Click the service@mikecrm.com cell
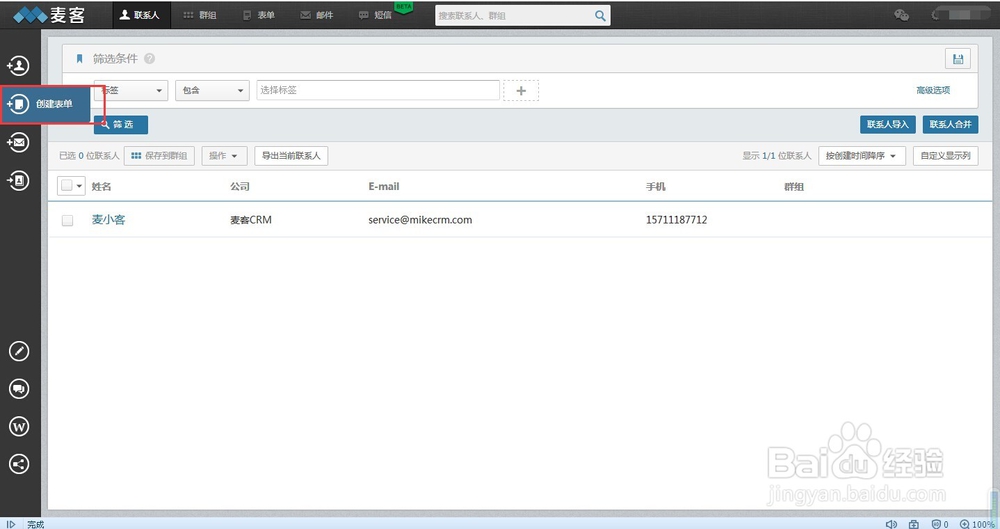Image resolution: width=1000 pixels, height=529 pixels. click(420, 220)
